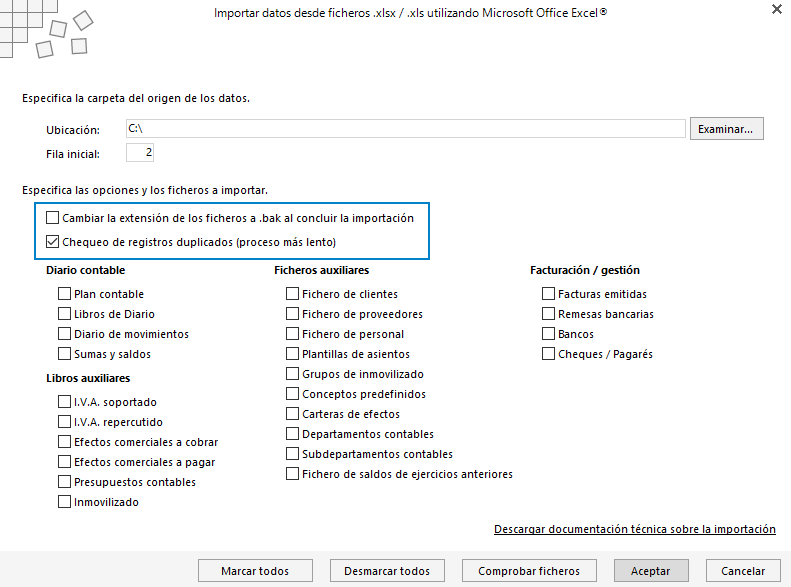This screenshot has height=587, width=791.
Task: Enable Presupuestos contables import
Action: pos(64,482)
